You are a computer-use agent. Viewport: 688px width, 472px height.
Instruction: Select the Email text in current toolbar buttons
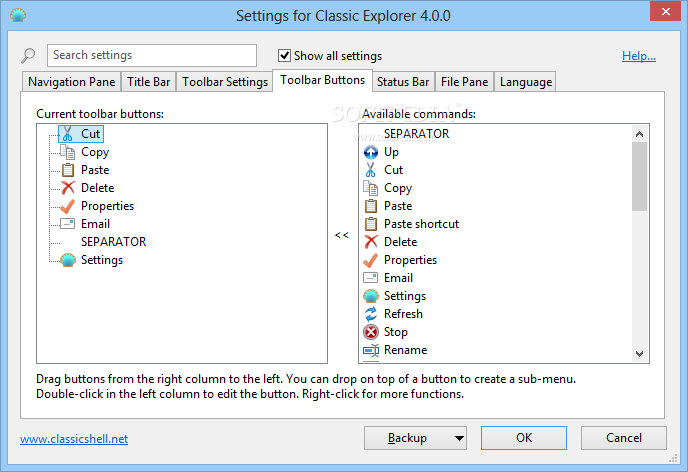click(x=95, y=224)
